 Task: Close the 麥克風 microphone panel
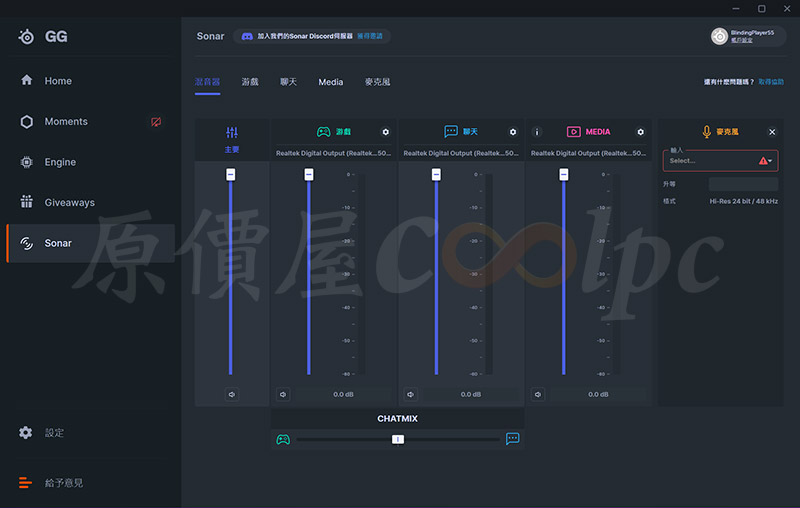[x=772, y=132]
